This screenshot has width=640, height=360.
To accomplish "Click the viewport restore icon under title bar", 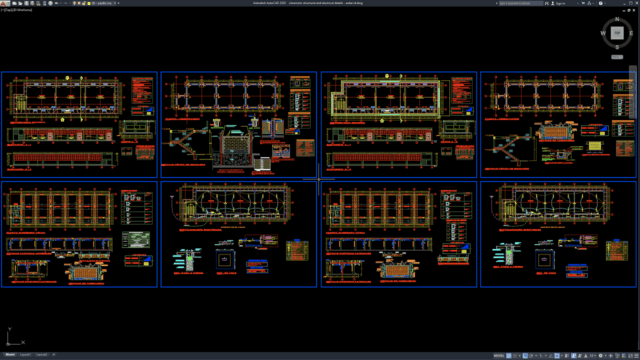I will 629,10.
